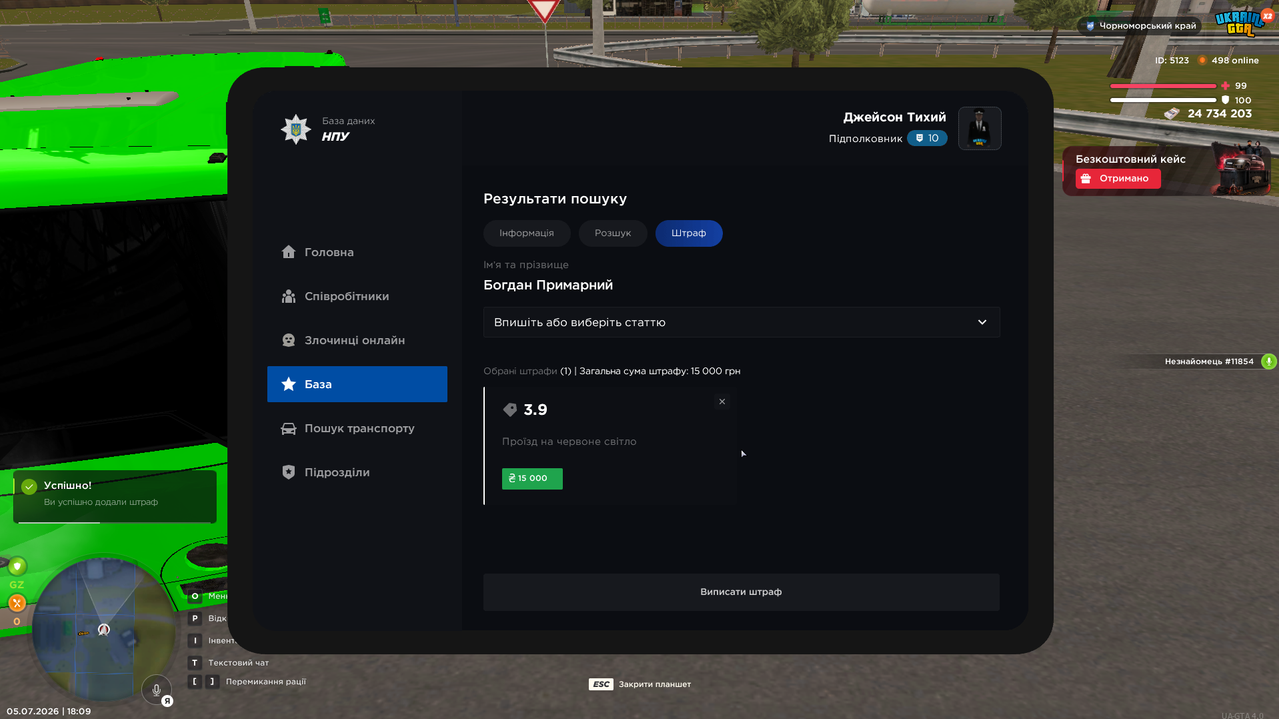Click the T key text chat hint
Viewport: 1279px width, 719px height.
(x=195, y=662)
